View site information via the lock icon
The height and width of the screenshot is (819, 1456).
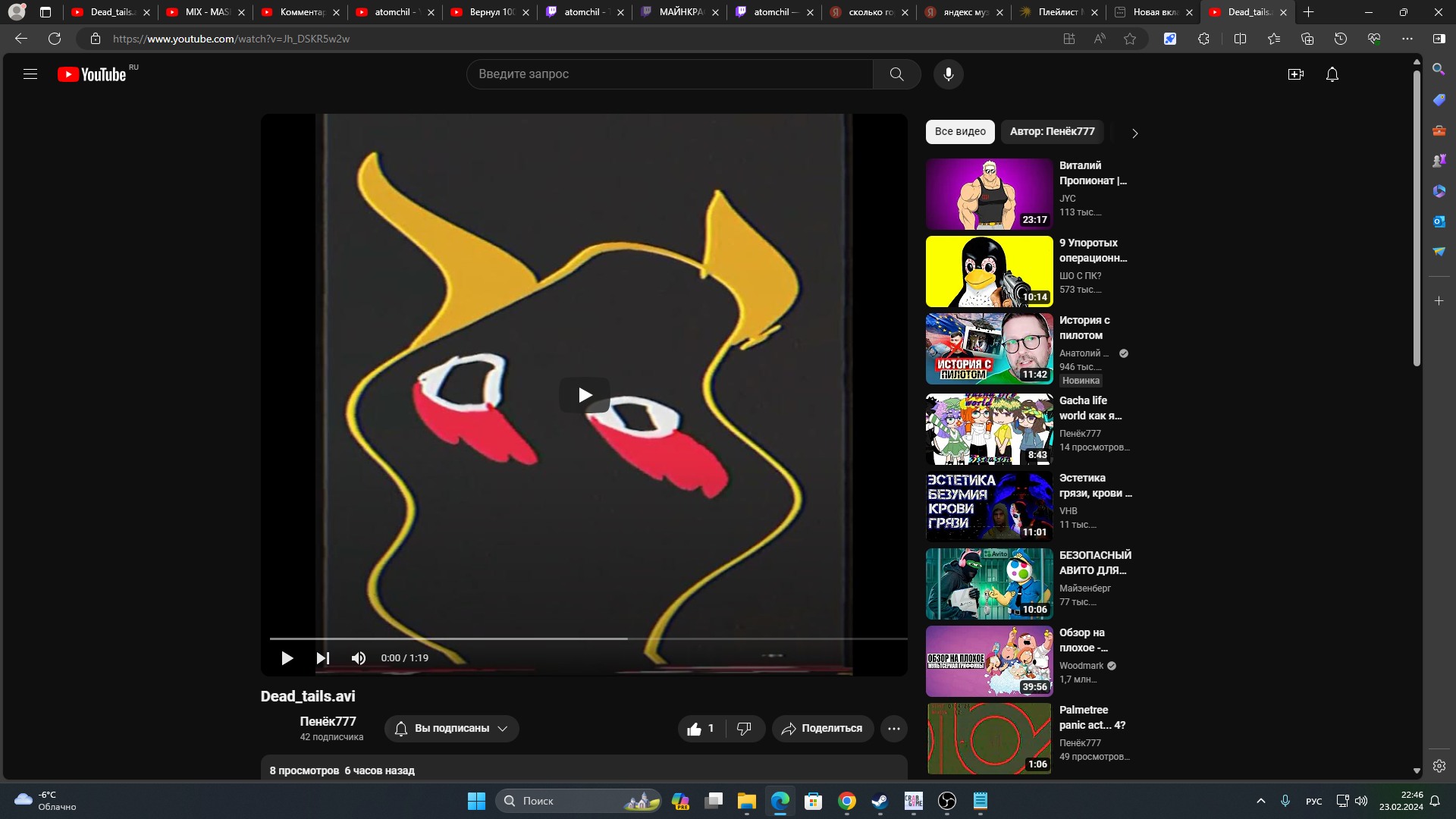(x=96, y=39)
